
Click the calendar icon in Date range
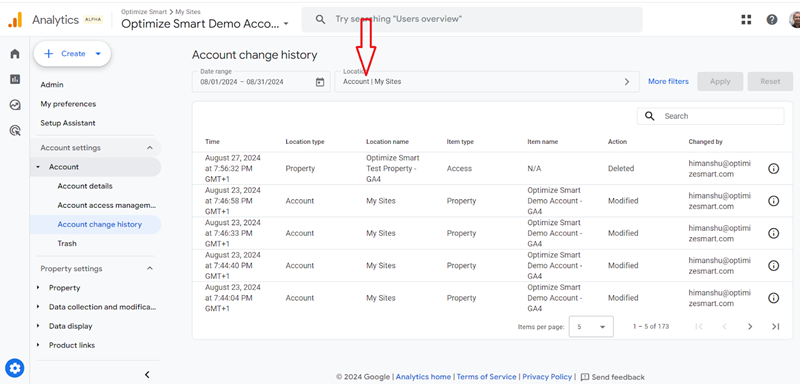tap(320, 82)
